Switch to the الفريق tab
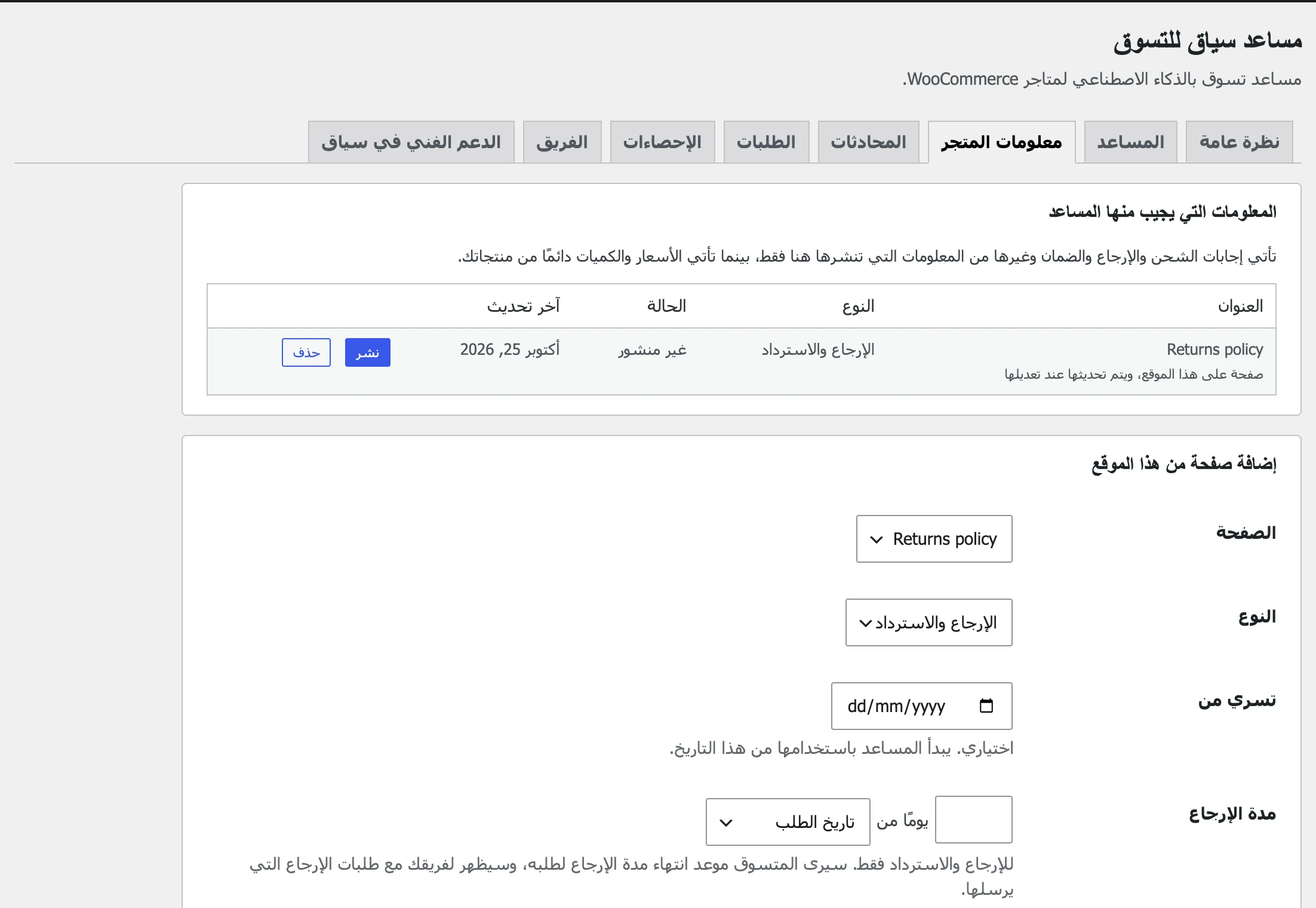 [562, 142]
